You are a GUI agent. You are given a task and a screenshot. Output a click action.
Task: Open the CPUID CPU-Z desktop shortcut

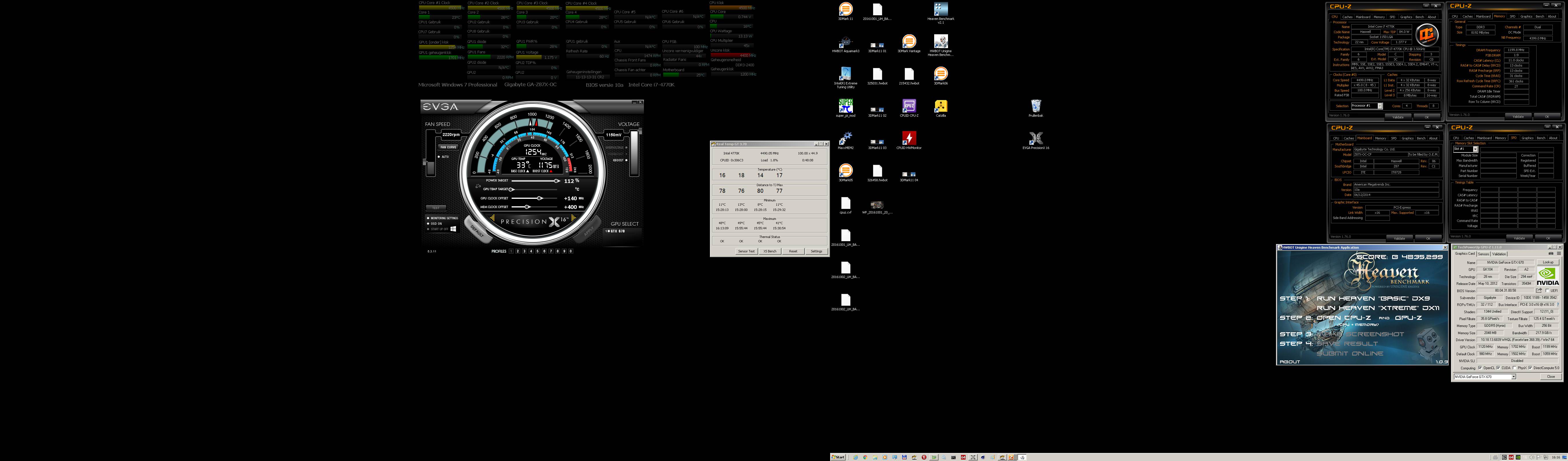(x=909, y=108)
